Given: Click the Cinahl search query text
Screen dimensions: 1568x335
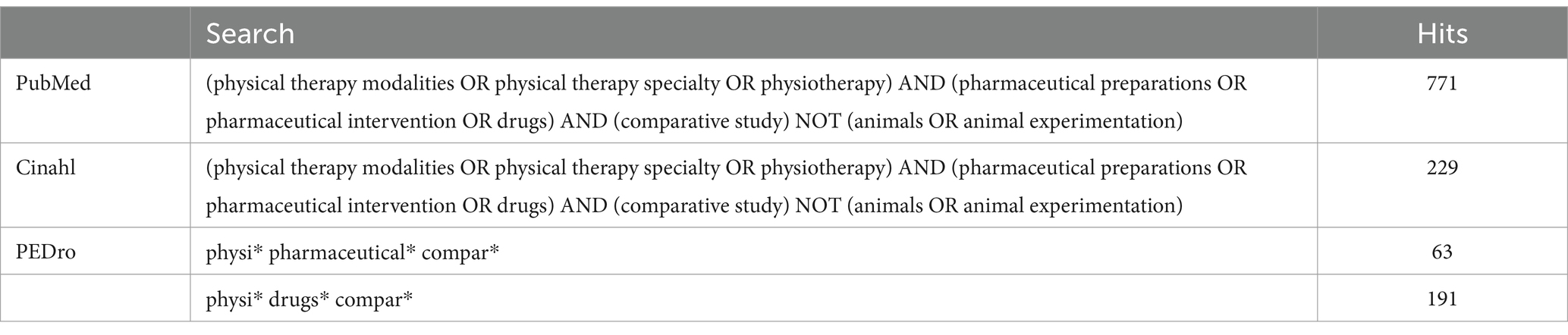Looking at the screenshot, I should point(726,186).
